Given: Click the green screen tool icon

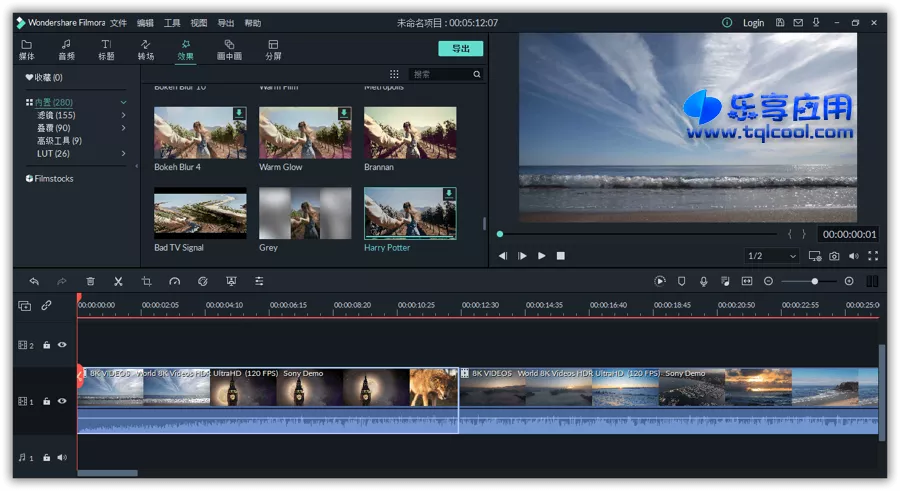Looking at the screenshot, I should coord(231,281).
